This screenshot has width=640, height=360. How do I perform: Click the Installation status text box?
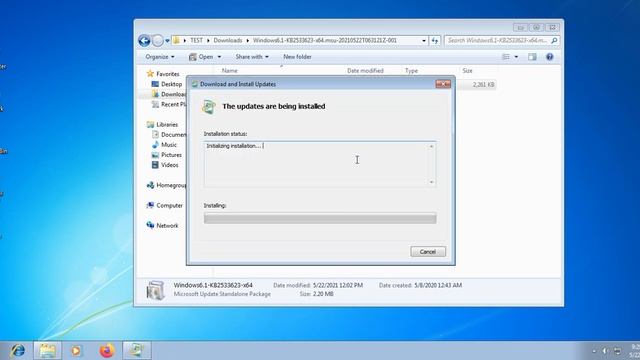coord(320,164)
